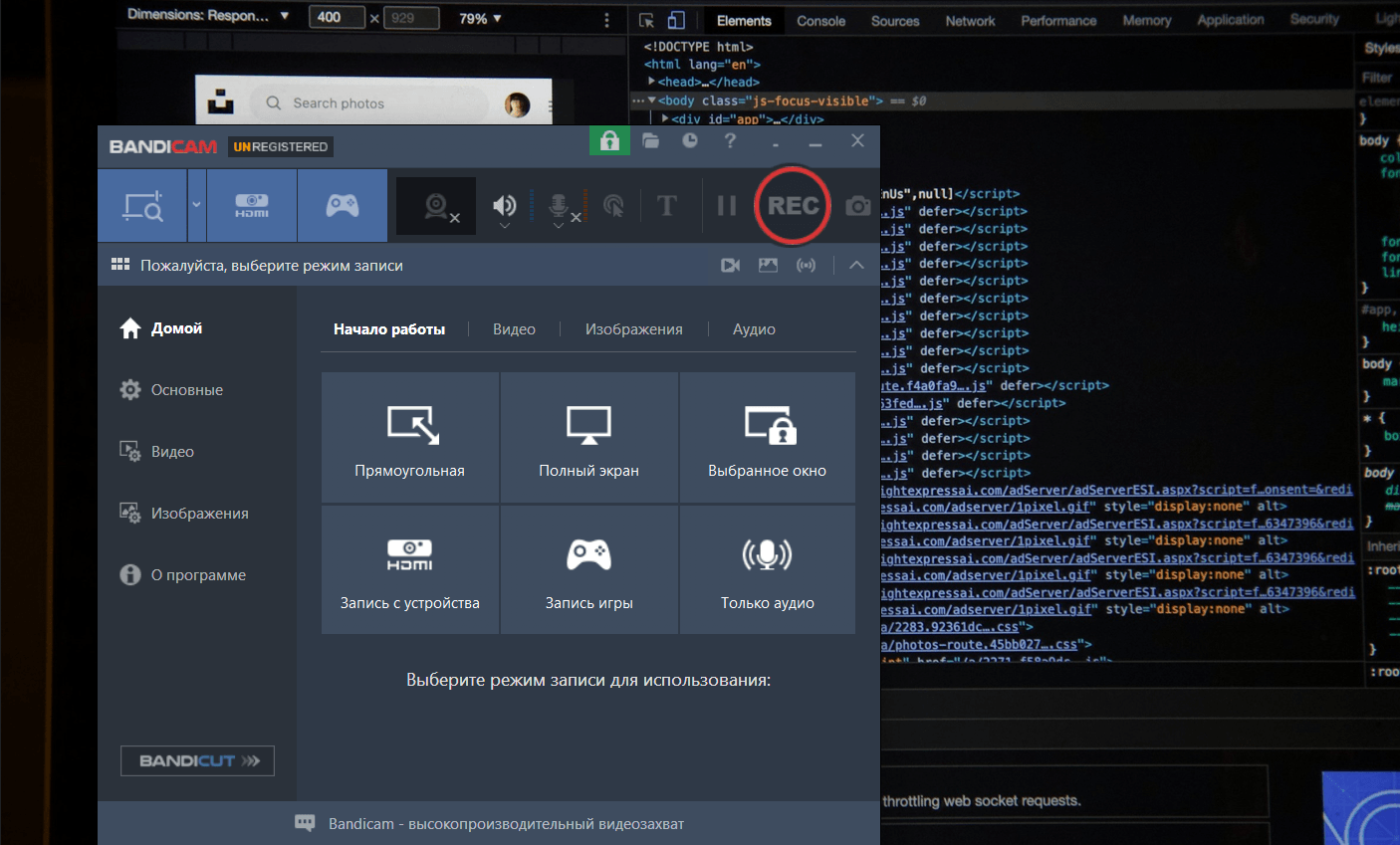Click height field showing 929
Screen dimensions: 1400x845
click(411, 18)
